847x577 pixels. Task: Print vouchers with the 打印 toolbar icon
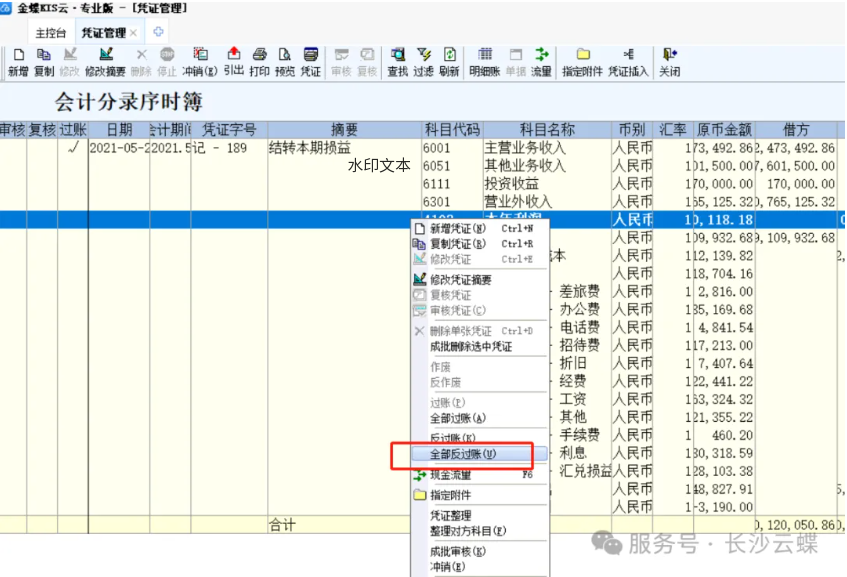click(x=259, y=61)
